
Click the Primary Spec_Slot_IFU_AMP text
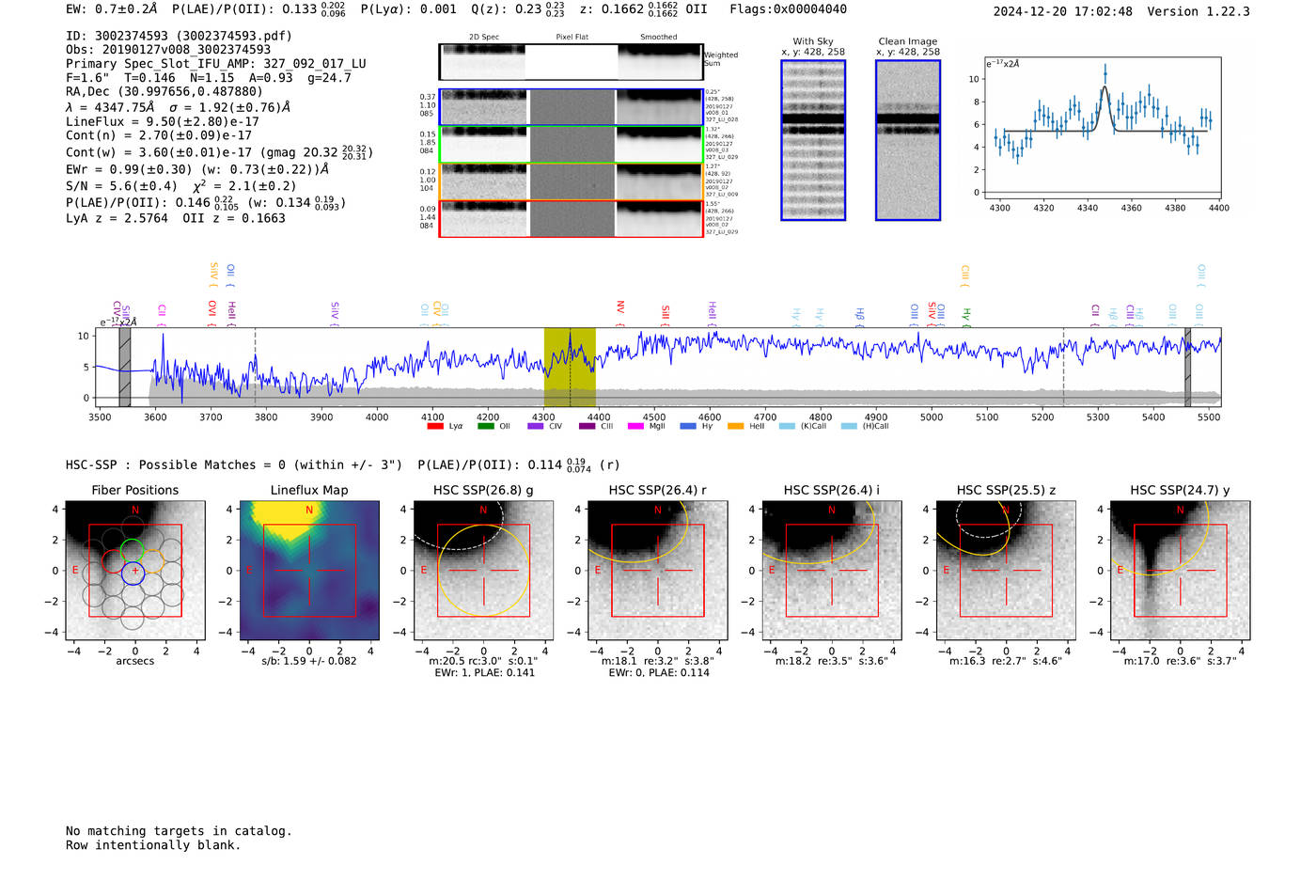[216, 64]
